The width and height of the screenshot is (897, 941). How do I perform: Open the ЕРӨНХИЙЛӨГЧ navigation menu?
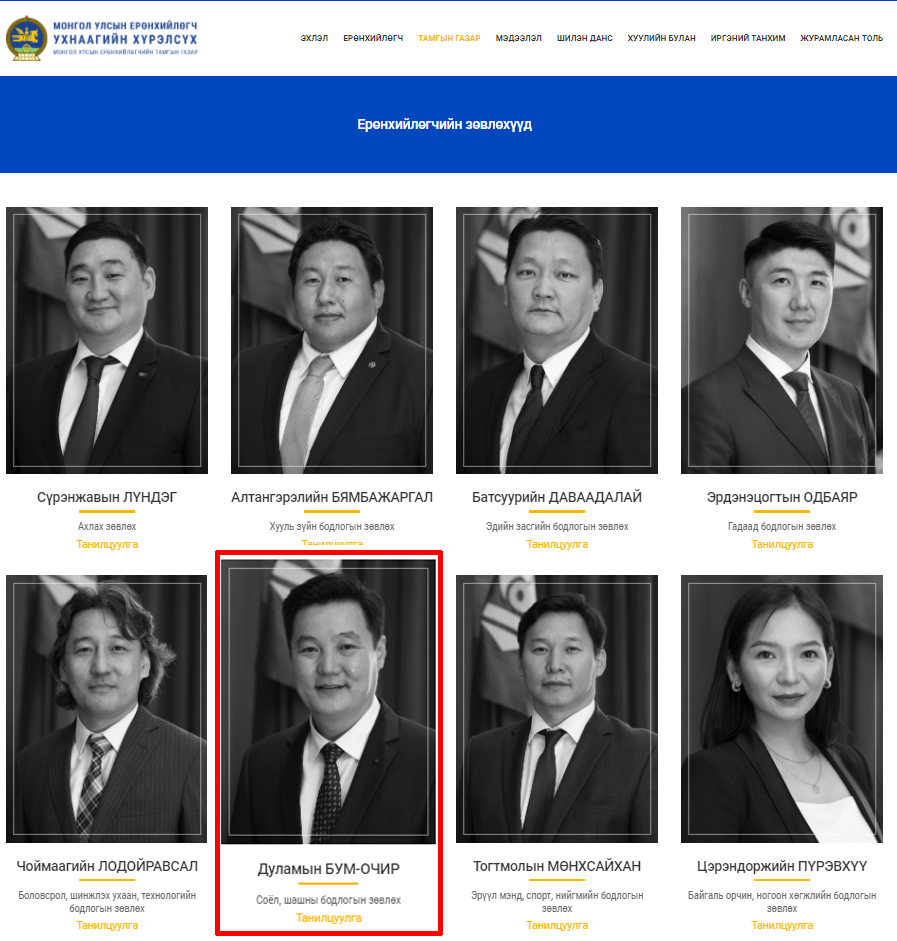tap(373, 38)
